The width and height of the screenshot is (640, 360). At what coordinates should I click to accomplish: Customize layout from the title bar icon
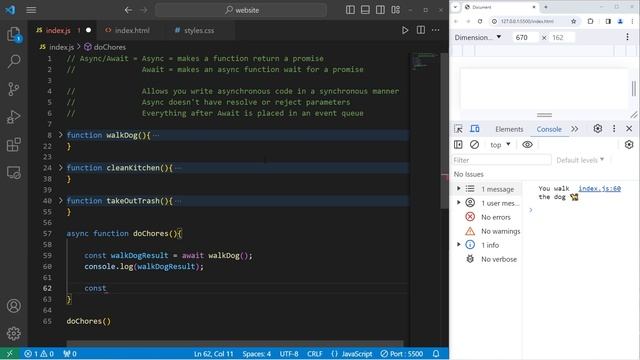click(x=396, y=10)
